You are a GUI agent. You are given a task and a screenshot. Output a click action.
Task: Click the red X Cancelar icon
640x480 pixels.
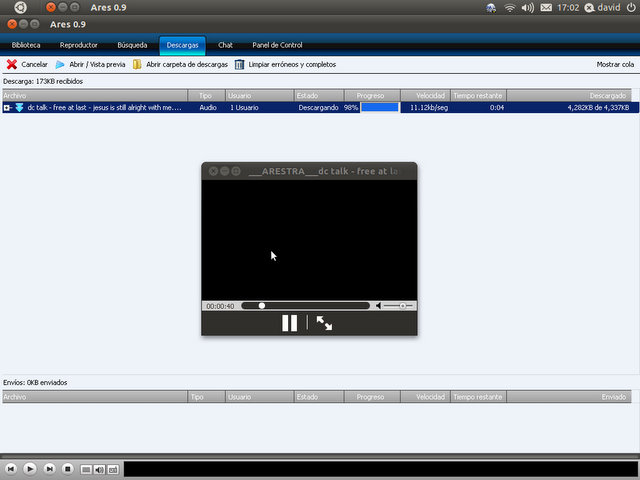(x=12, y=64)
